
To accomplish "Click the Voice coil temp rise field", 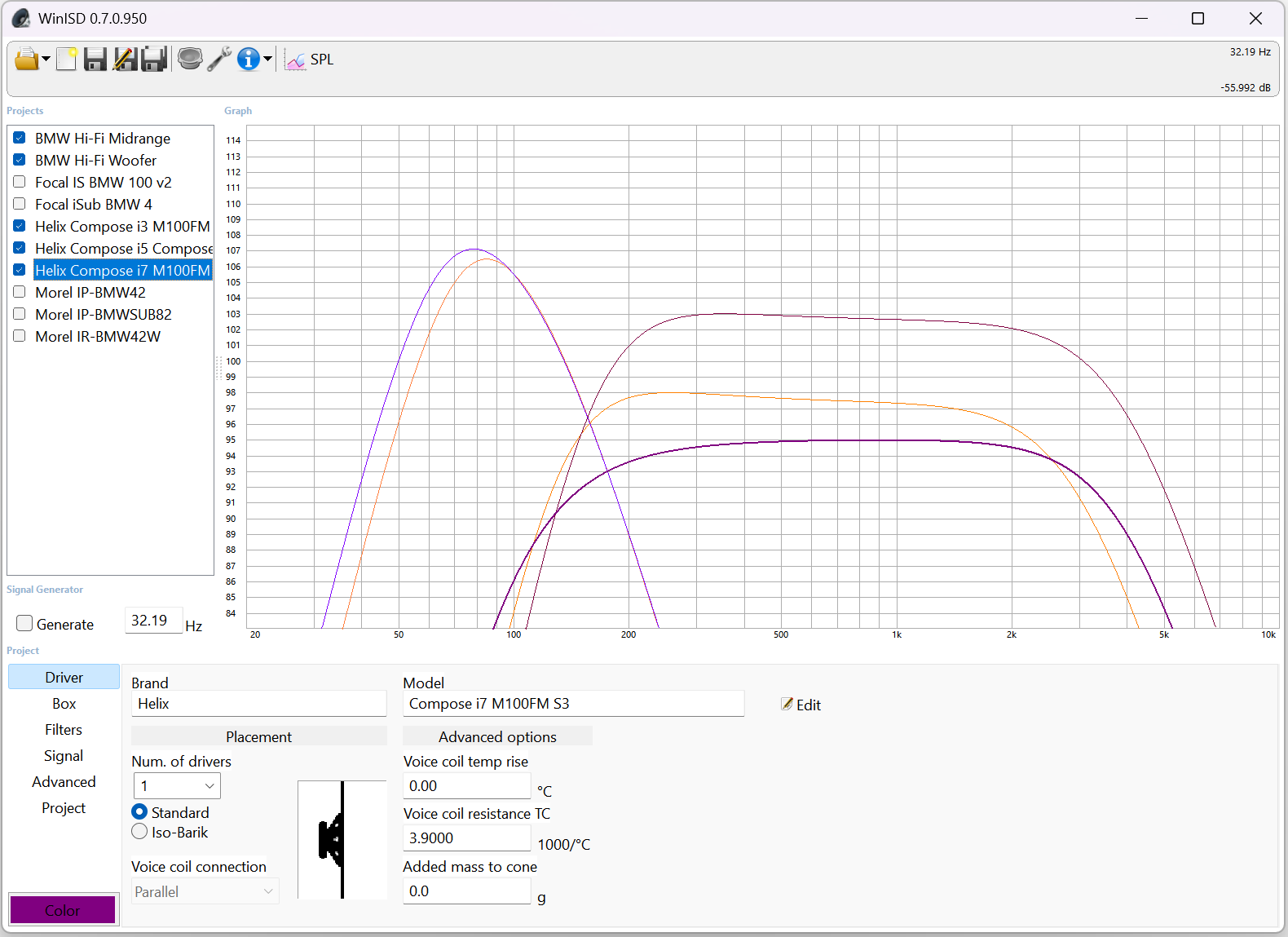I will pyautogui.click(x=466, y=786).
